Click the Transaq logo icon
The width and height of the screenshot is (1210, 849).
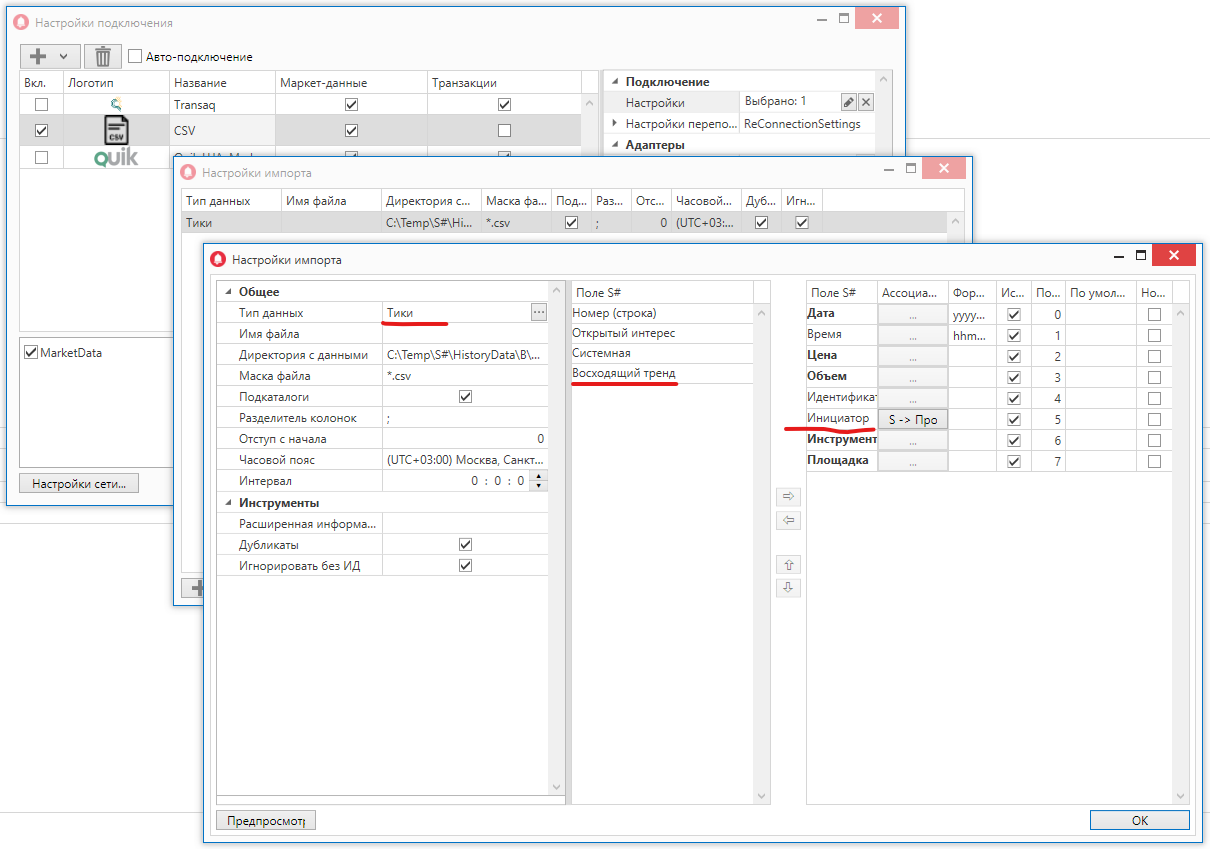[x=116, y=104]
